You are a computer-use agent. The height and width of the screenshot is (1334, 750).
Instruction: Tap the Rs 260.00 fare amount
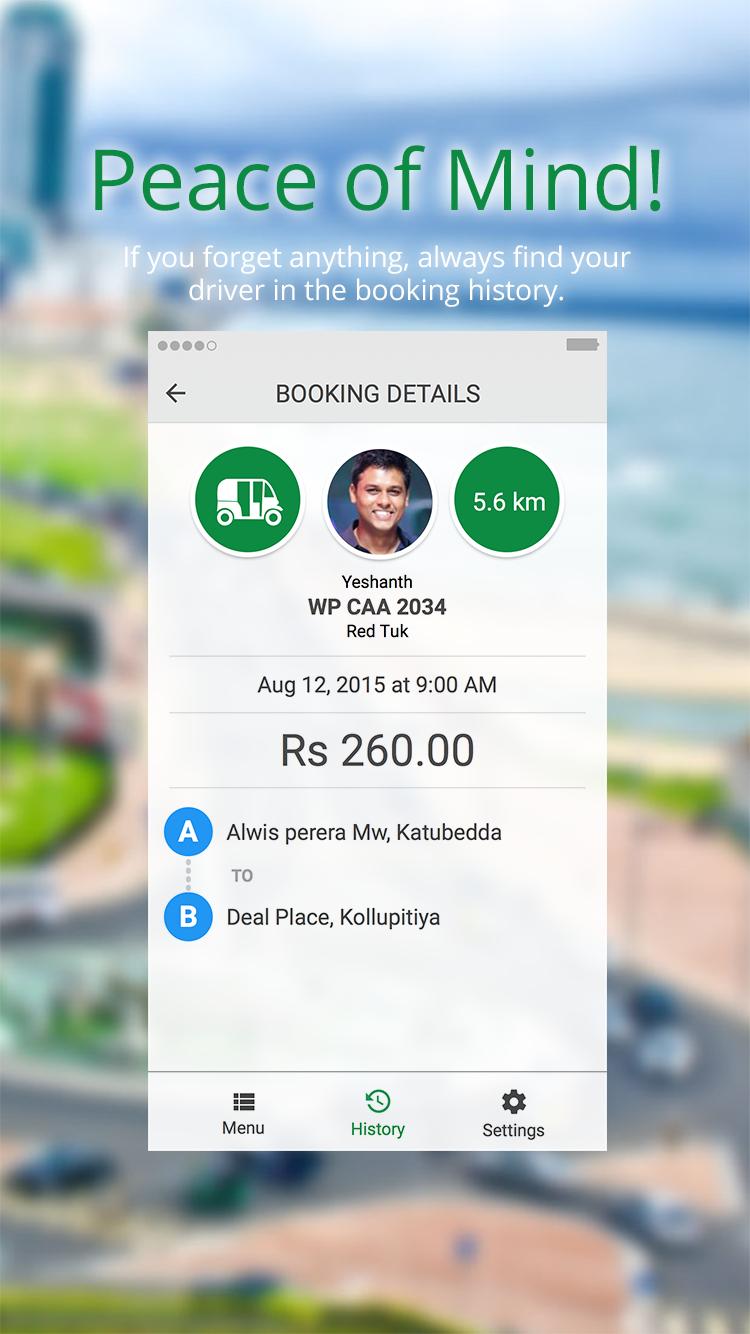point(377,750)
